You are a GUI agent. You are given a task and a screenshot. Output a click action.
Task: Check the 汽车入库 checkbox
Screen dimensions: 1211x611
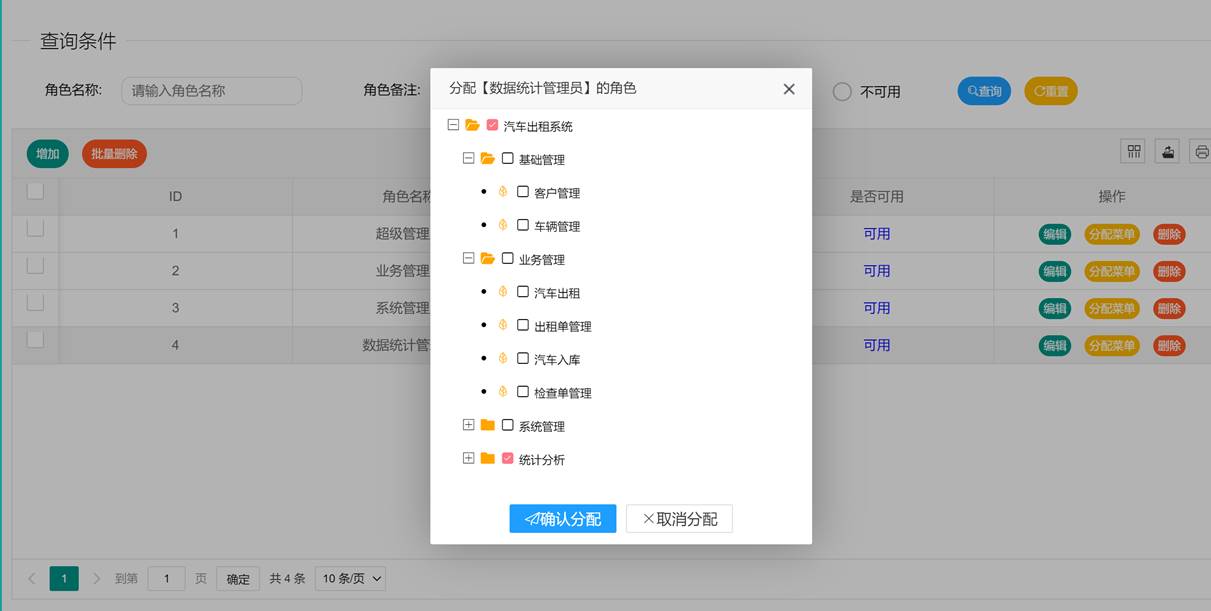[523, 358]
